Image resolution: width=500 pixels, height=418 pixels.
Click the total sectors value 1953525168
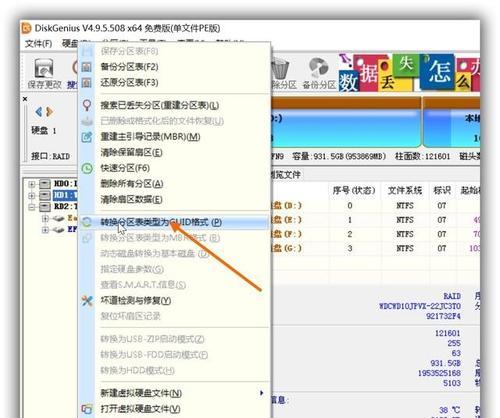point(439,373)
